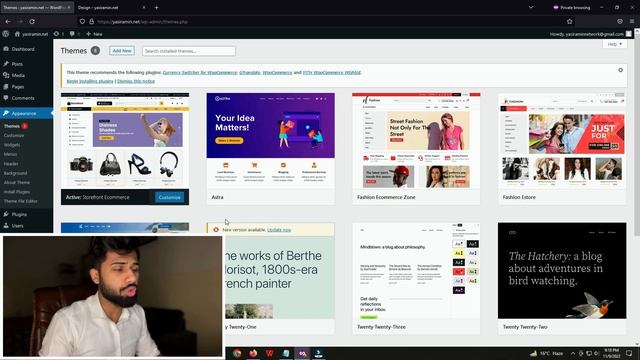This screenshot has height=360, width=640.
Task: Click Update now on Twenty Twenty-One
Action: [x=279, y=230]
